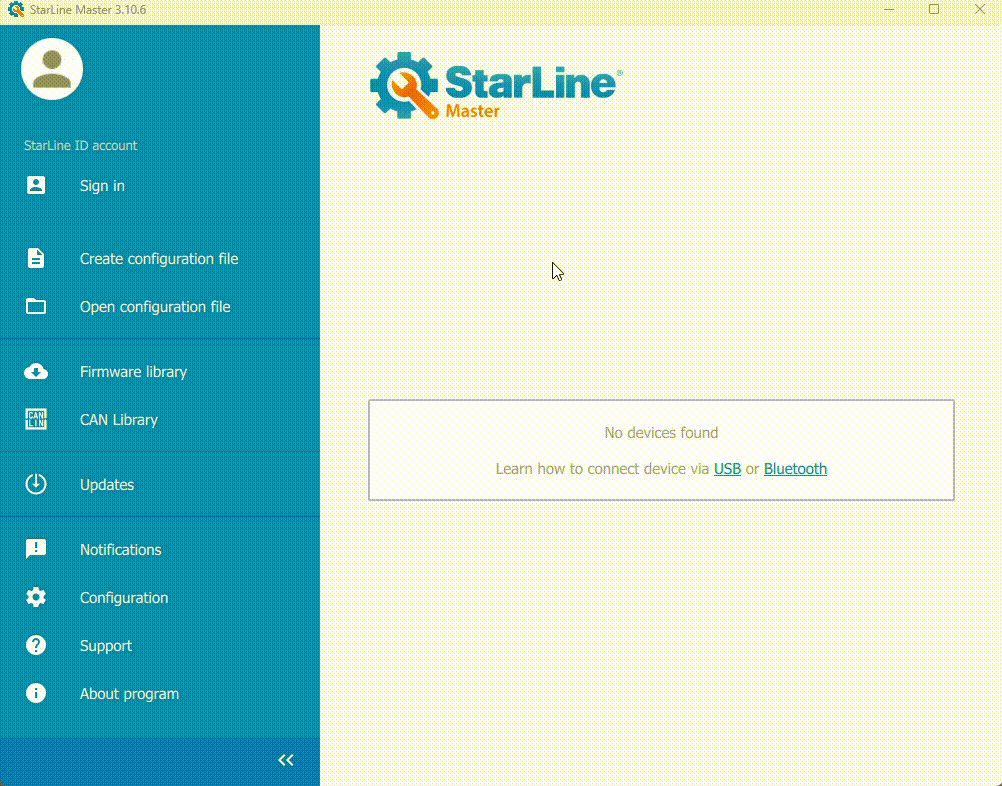
Task: Minimize the StarLine Master window
Action: (889, 10)
